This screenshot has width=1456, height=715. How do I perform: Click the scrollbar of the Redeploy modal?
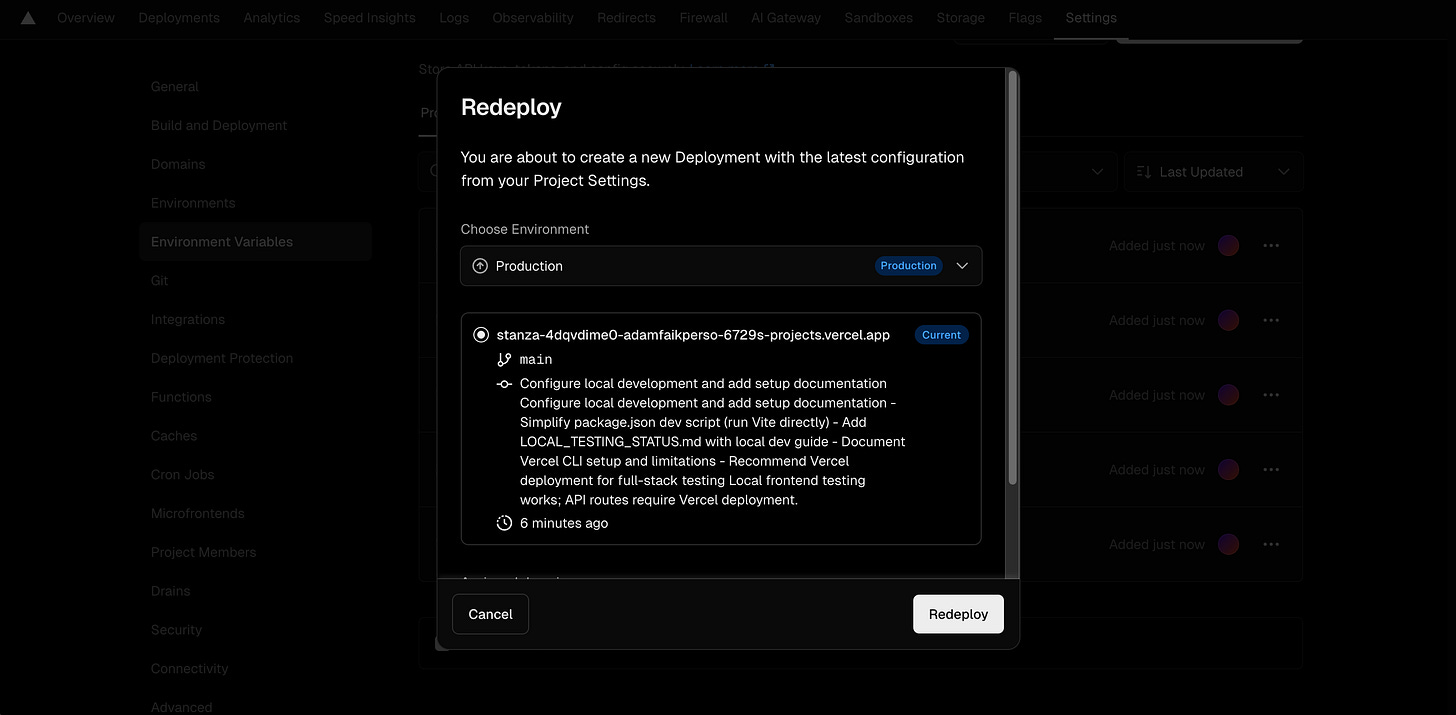[x=1012, y=300]
